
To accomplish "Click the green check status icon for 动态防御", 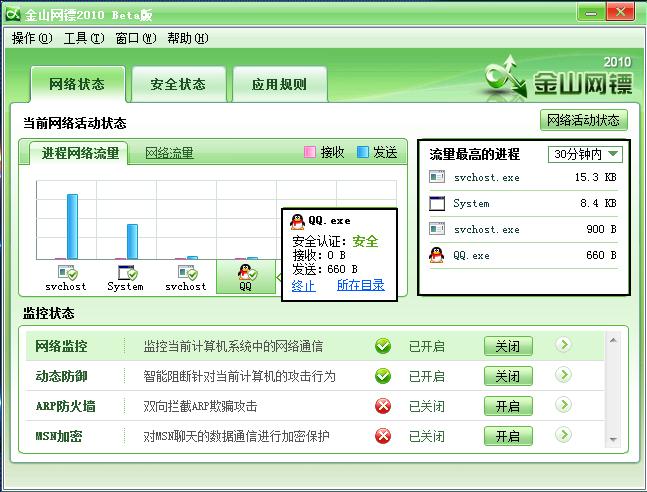I will pyautogui.click(x=383, y=376).
